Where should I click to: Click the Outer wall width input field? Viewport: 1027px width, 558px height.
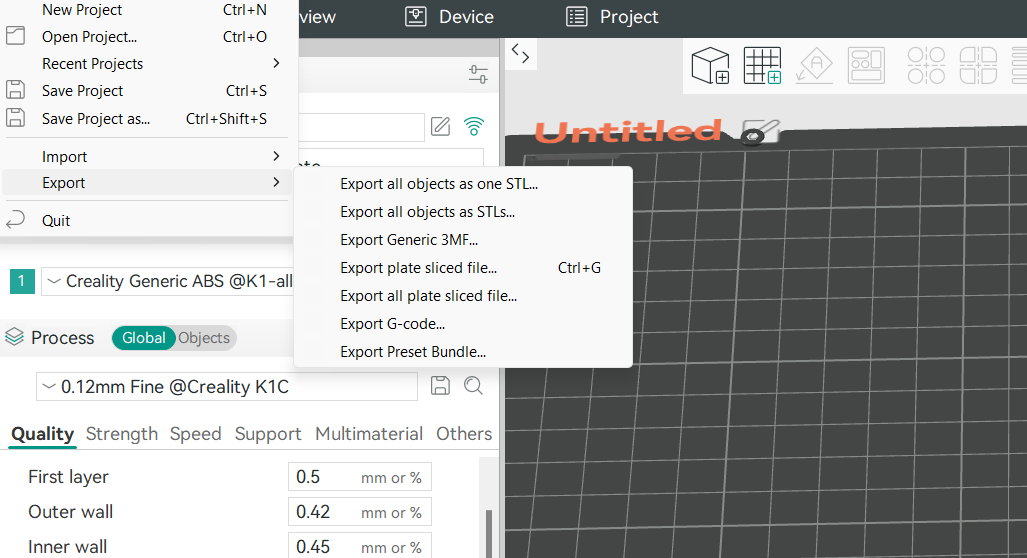(325, 512)
